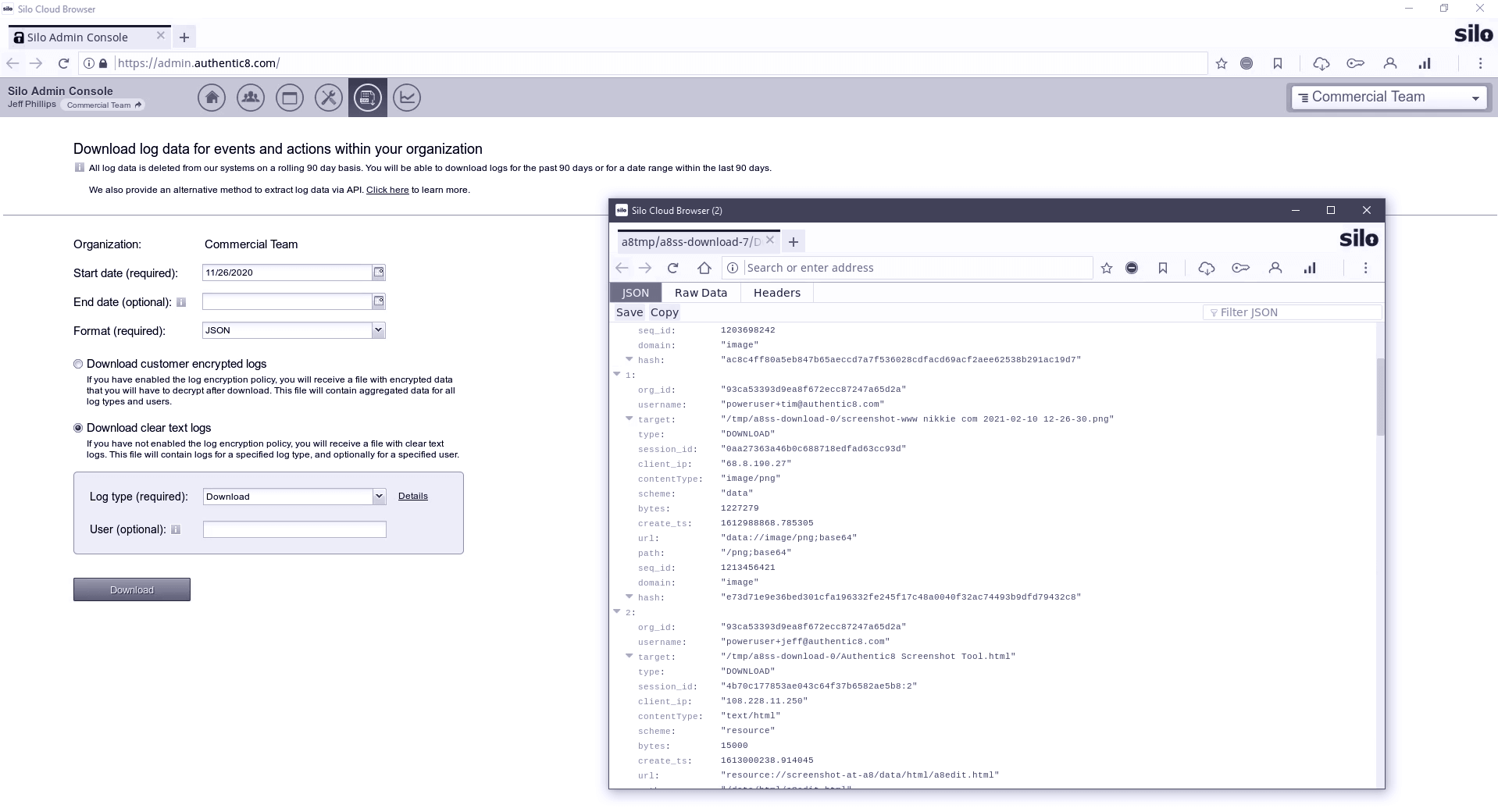1498x812 pixels.
Task: Click the User optional info icon
Action: [x=176, y=529]
